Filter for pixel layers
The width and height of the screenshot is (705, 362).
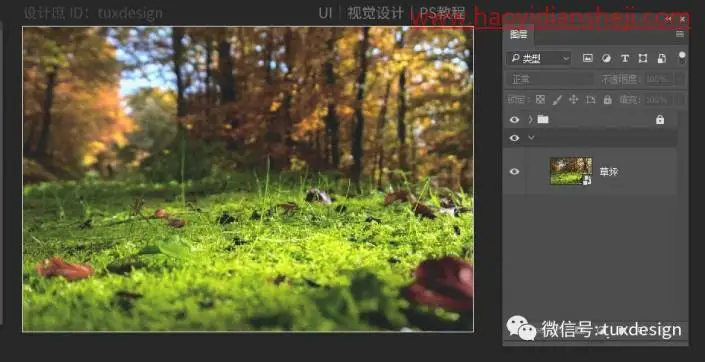pyautogui.click(x=588, y=58)
